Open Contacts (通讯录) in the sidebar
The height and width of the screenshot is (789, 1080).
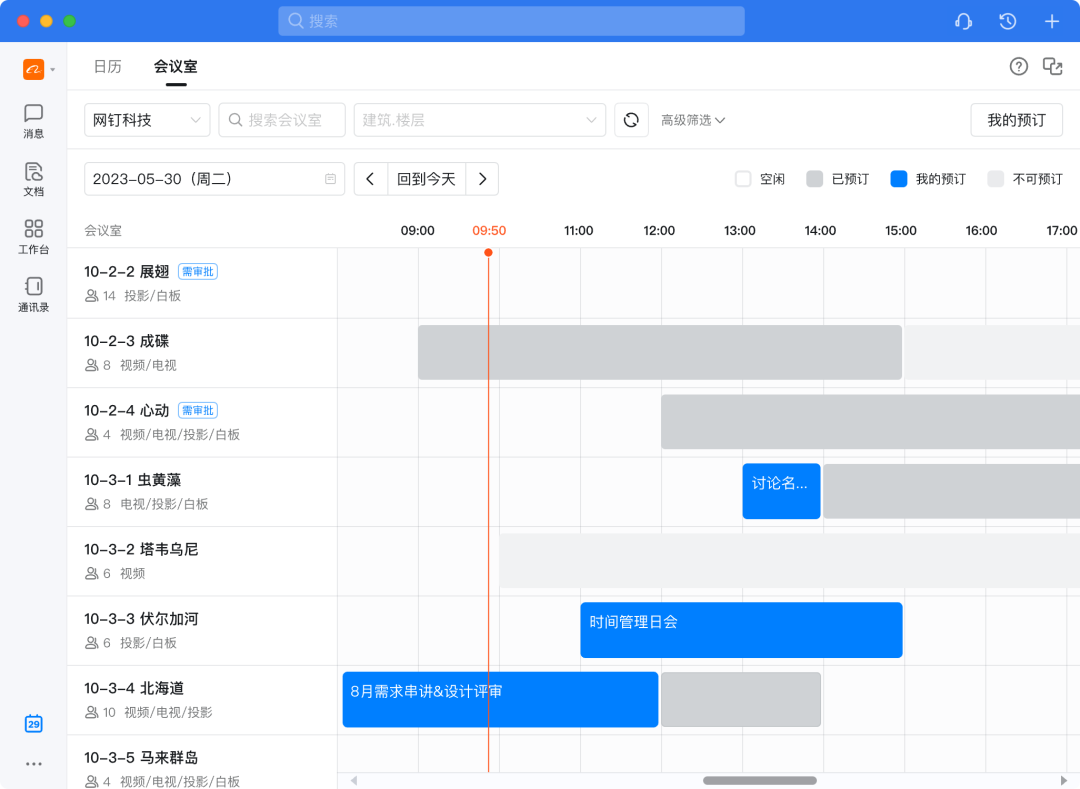33,295
